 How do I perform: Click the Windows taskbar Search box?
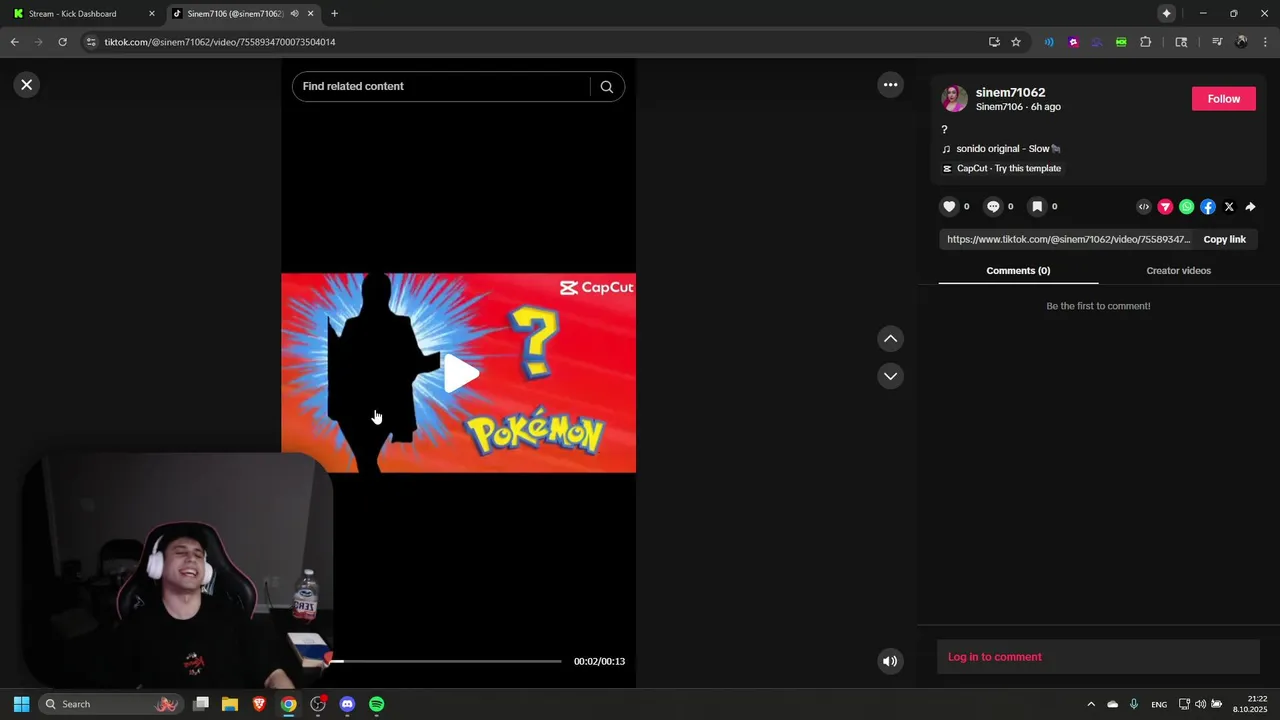coord(111,704)
